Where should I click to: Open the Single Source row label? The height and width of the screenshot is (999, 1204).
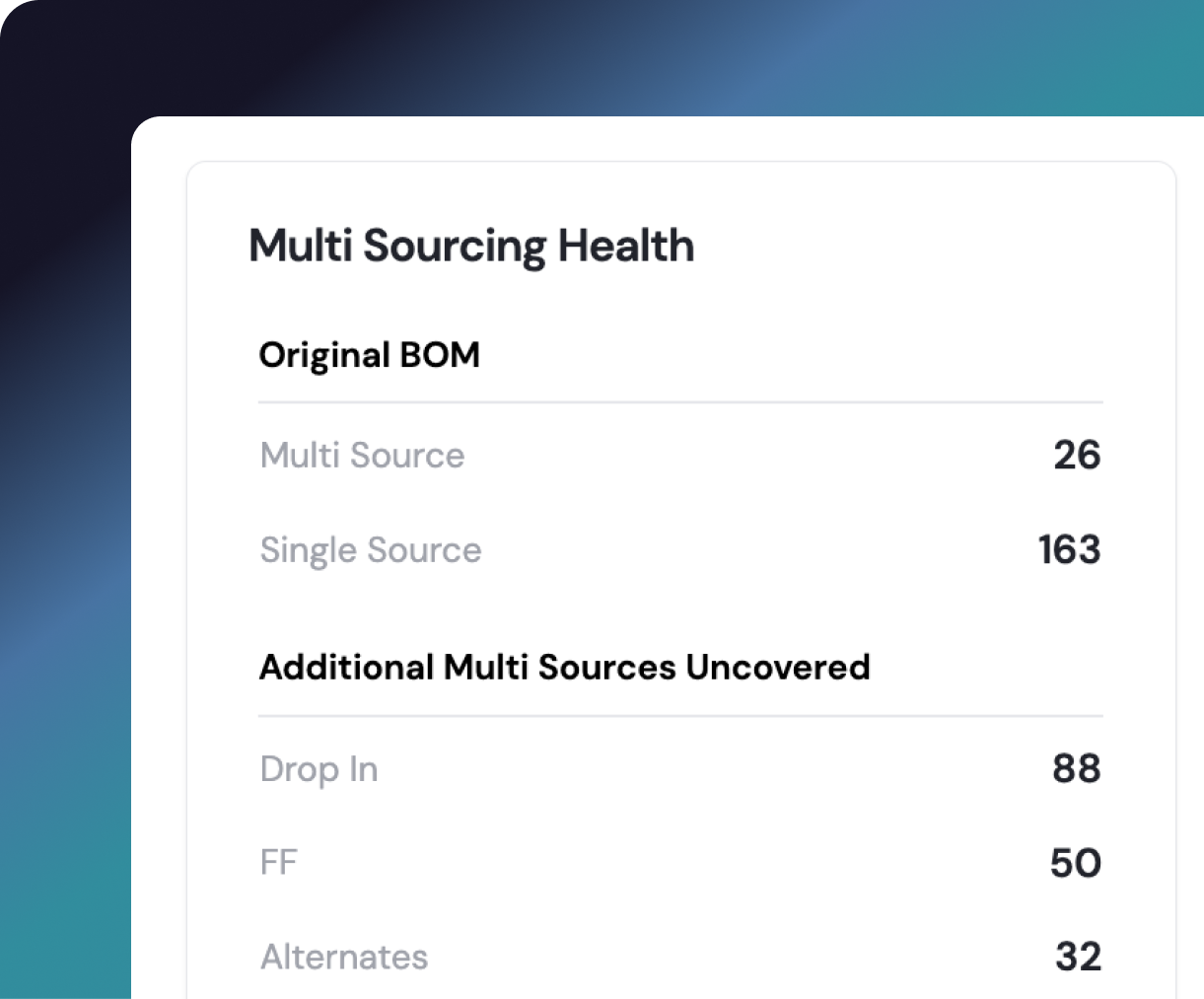click(x=371, y=550)
